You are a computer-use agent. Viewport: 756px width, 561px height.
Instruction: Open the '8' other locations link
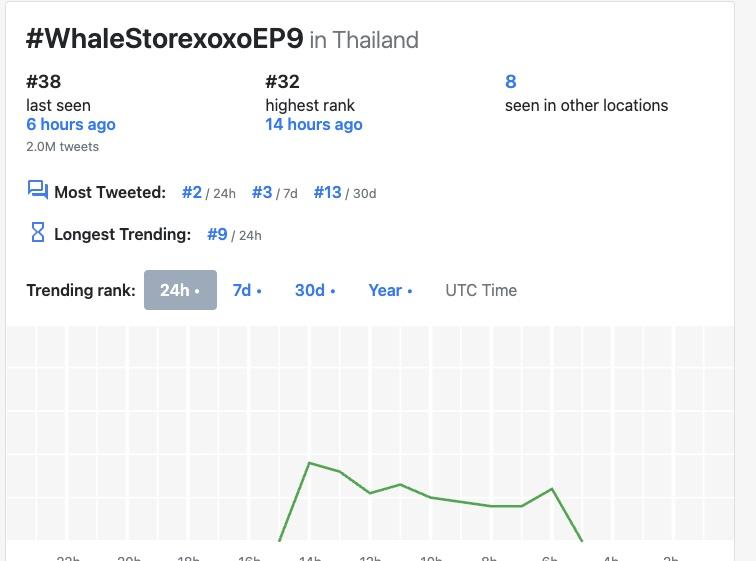tap(511, 81)
